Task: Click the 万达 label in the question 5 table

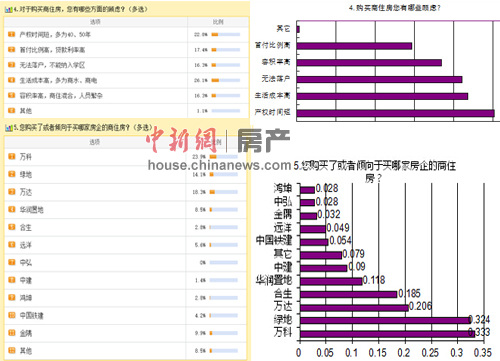Action: coord(26,192)
